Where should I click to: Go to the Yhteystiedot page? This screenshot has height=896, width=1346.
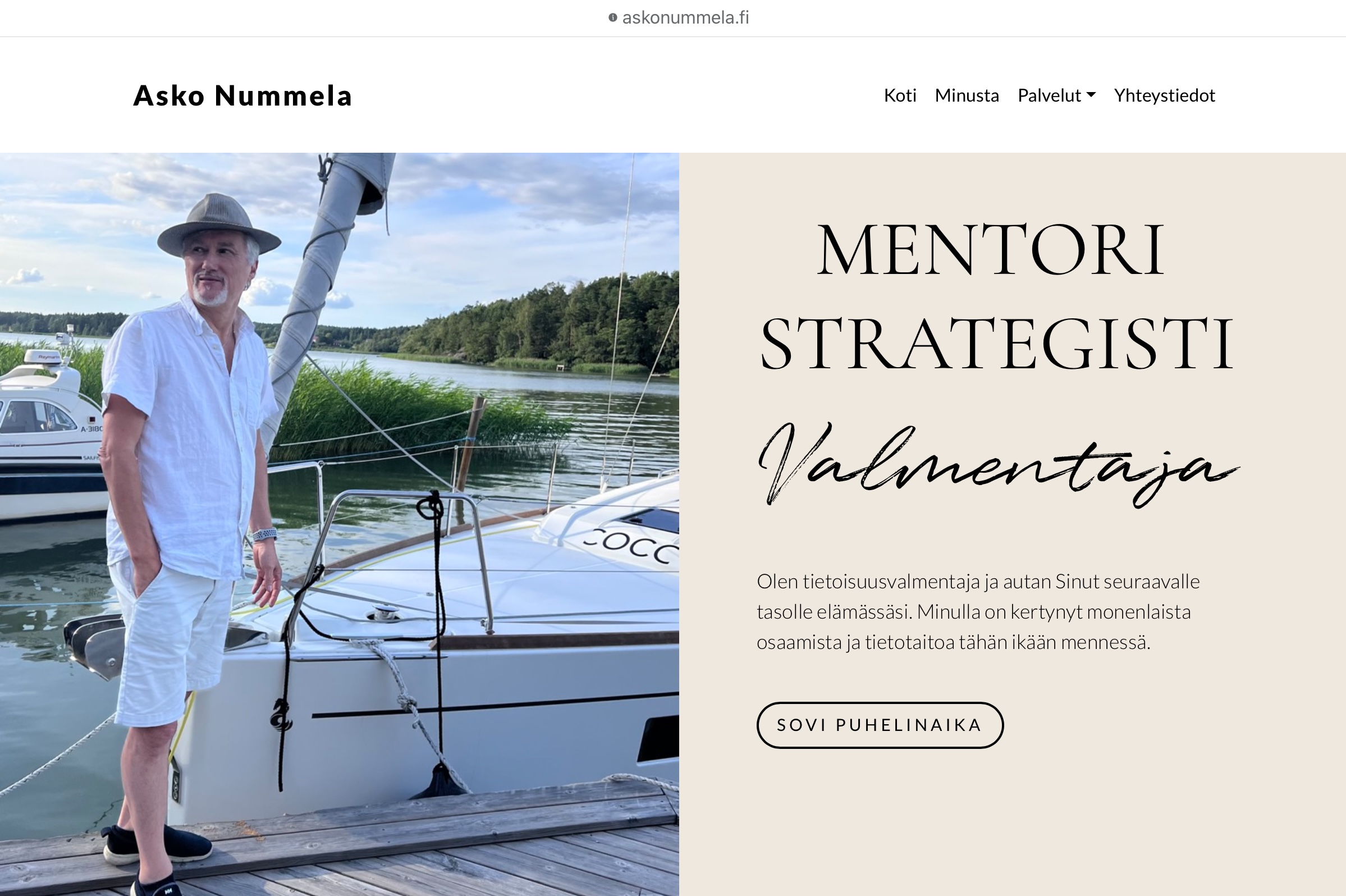click(1164, 95)
